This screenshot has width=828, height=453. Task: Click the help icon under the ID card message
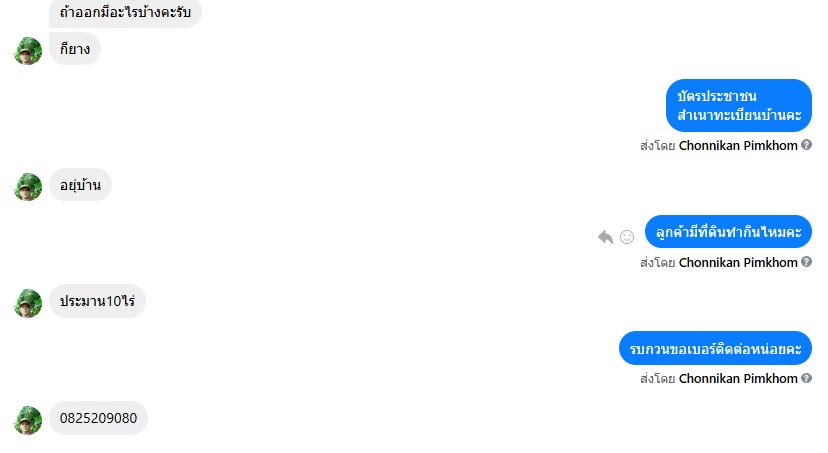(x=806, y=145)
